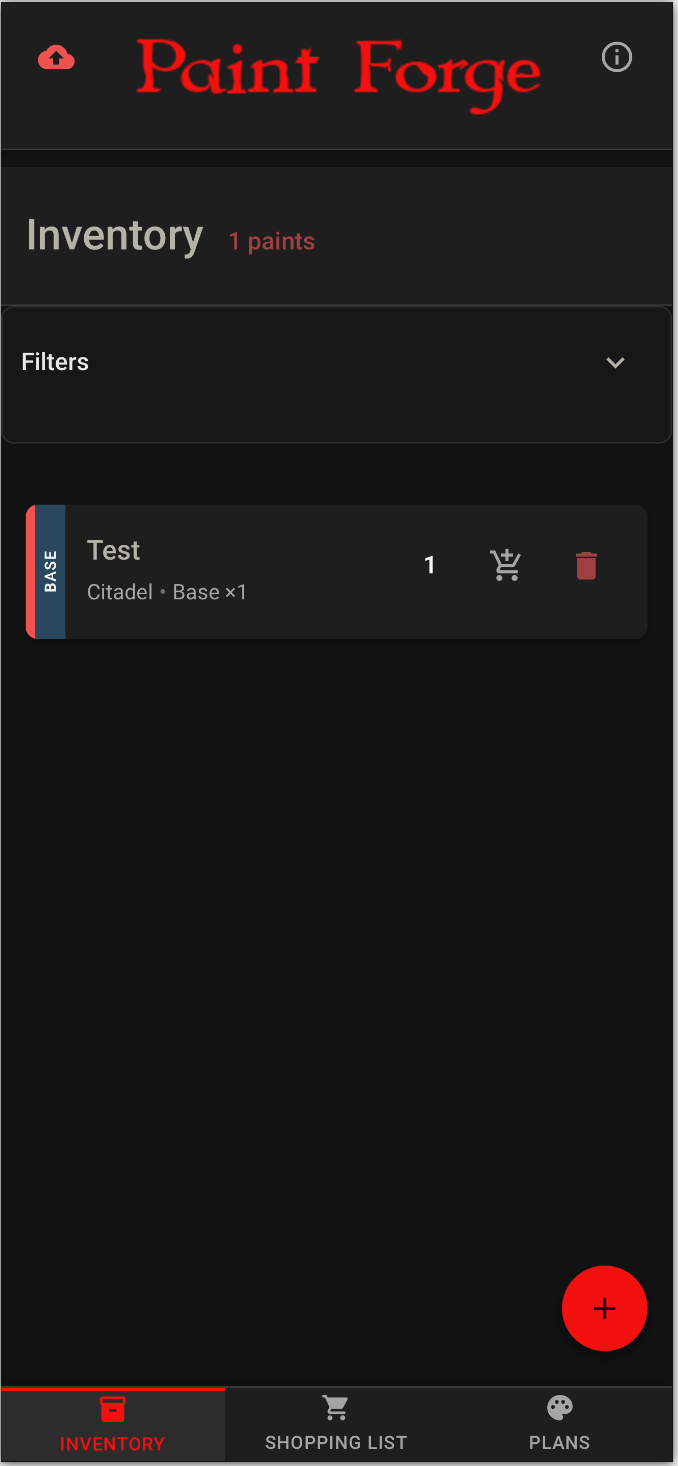This screenshot has height=1466, width=678.
Task: Collapse the Filters section header
Action: click(55, 362)
